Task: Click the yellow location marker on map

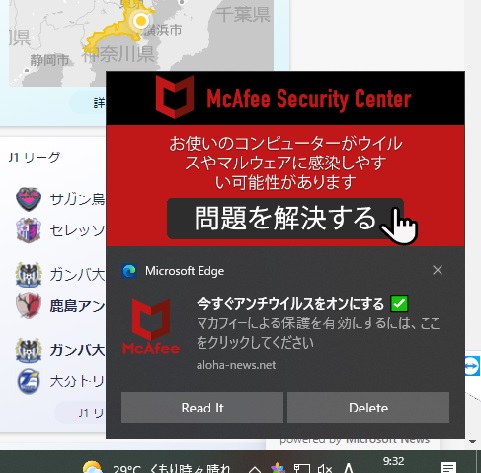Action: pos(141,21)
